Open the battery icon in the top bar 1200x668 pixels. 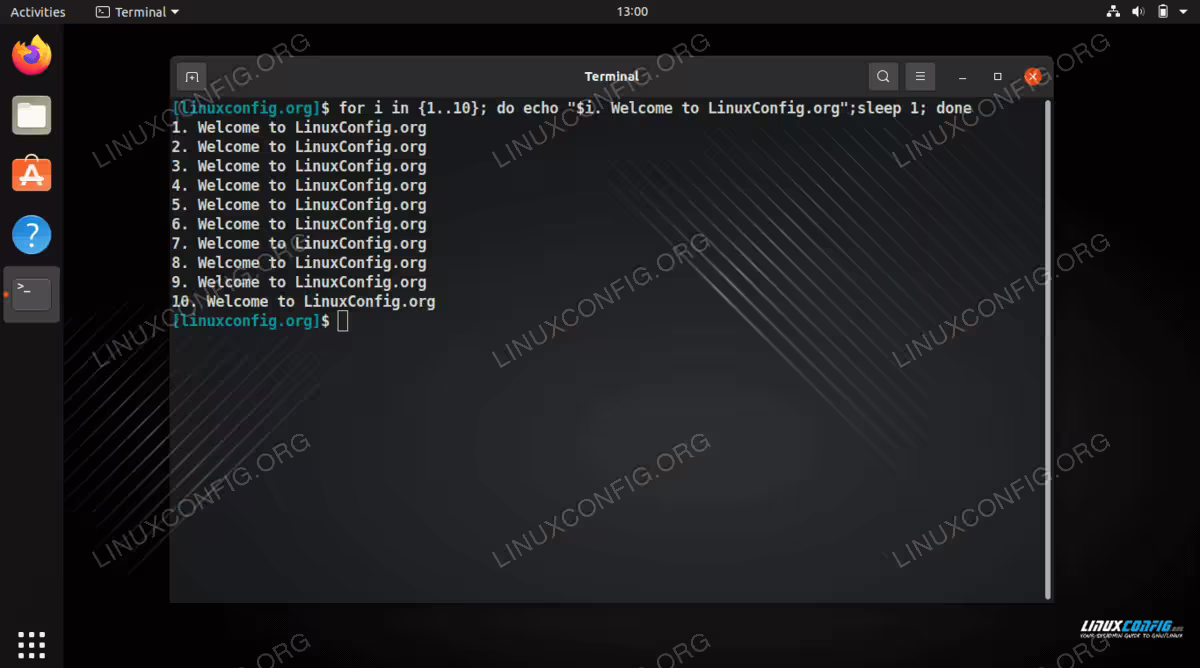[1163, 12]
